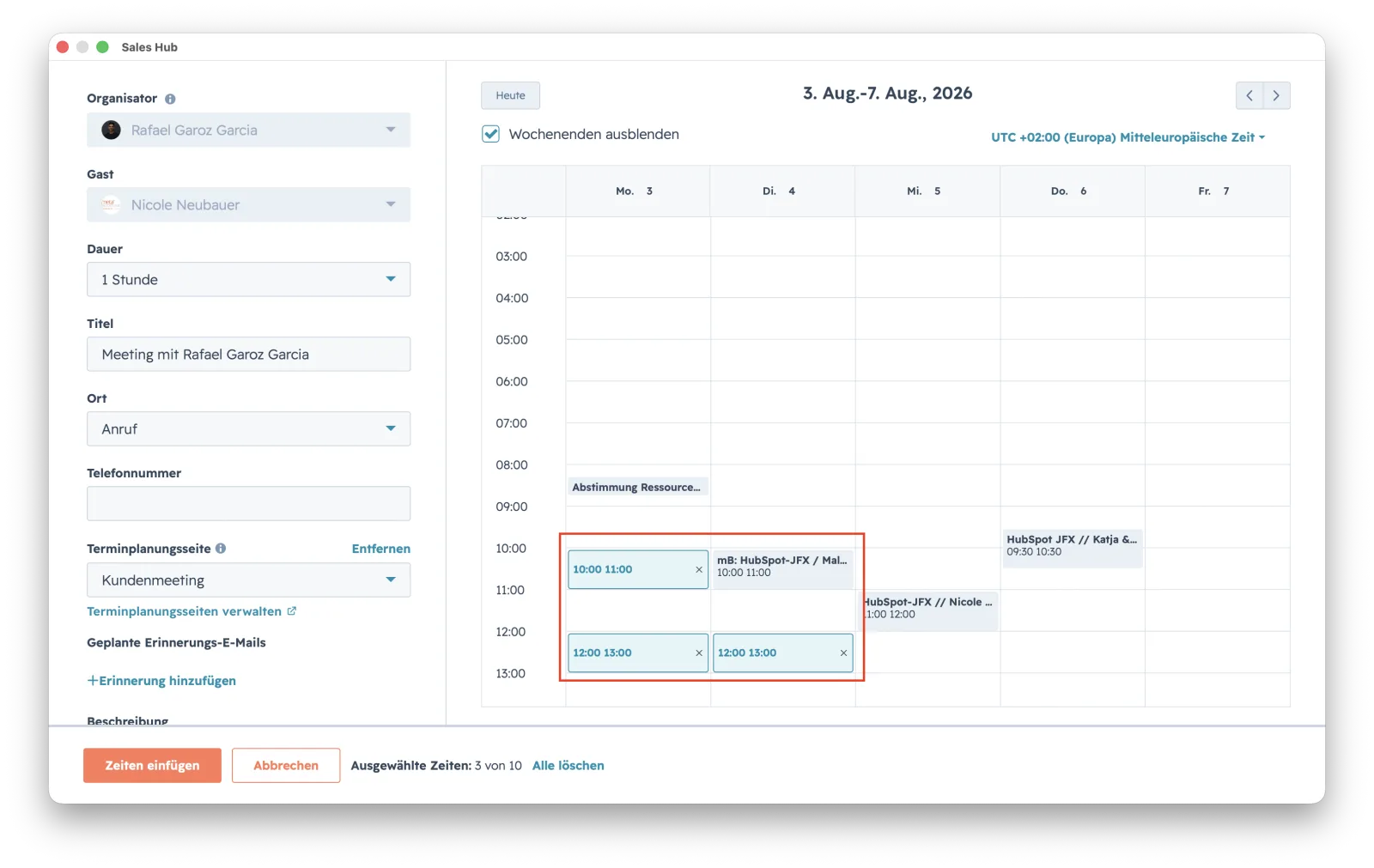Viewport: 1374px width, 868px height.
Task: Click Erinnerung hinzufügen link
Action: (x=161, y=680)
